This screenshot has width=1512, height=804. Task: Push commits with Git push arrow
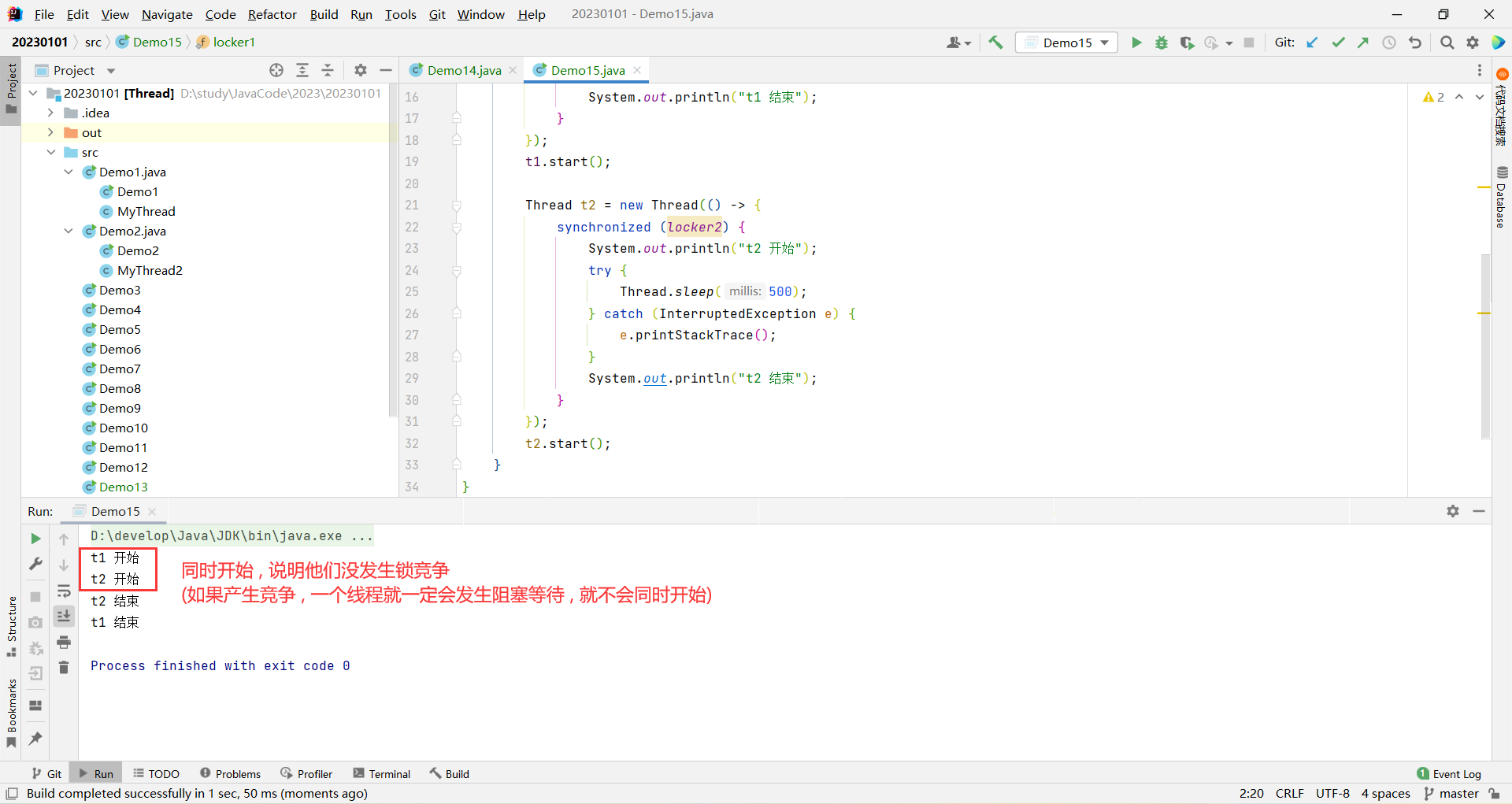1363,43
